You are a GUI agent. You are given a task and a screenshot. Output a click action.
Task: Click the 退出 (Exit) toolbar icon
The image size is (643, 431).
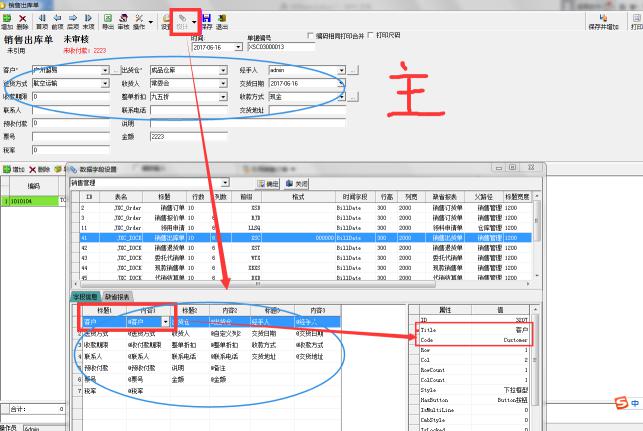(x=222, y=21)
